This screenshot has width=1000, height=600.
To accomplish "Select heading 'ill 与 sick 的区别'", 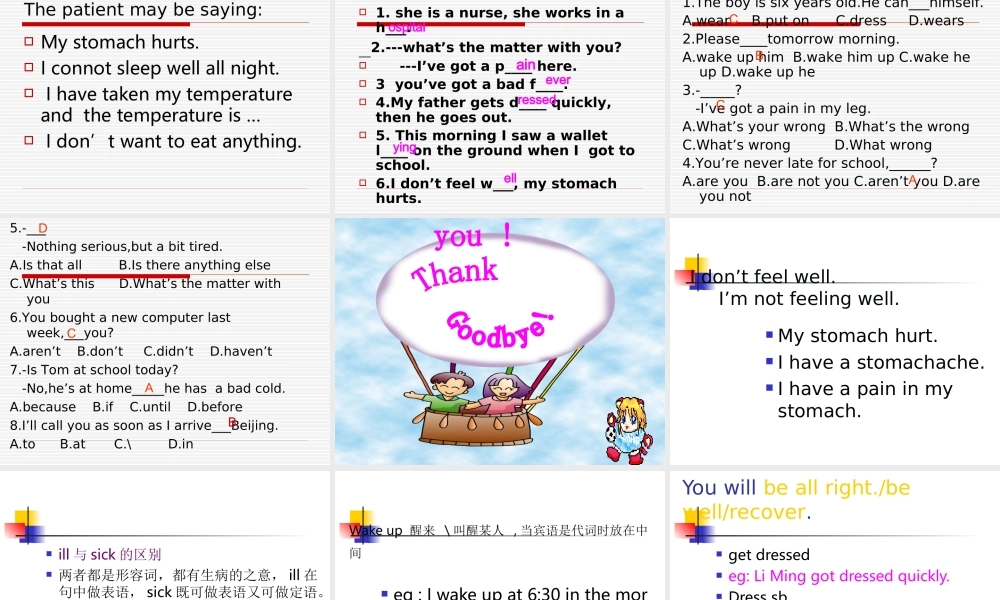I will point(110,554).
